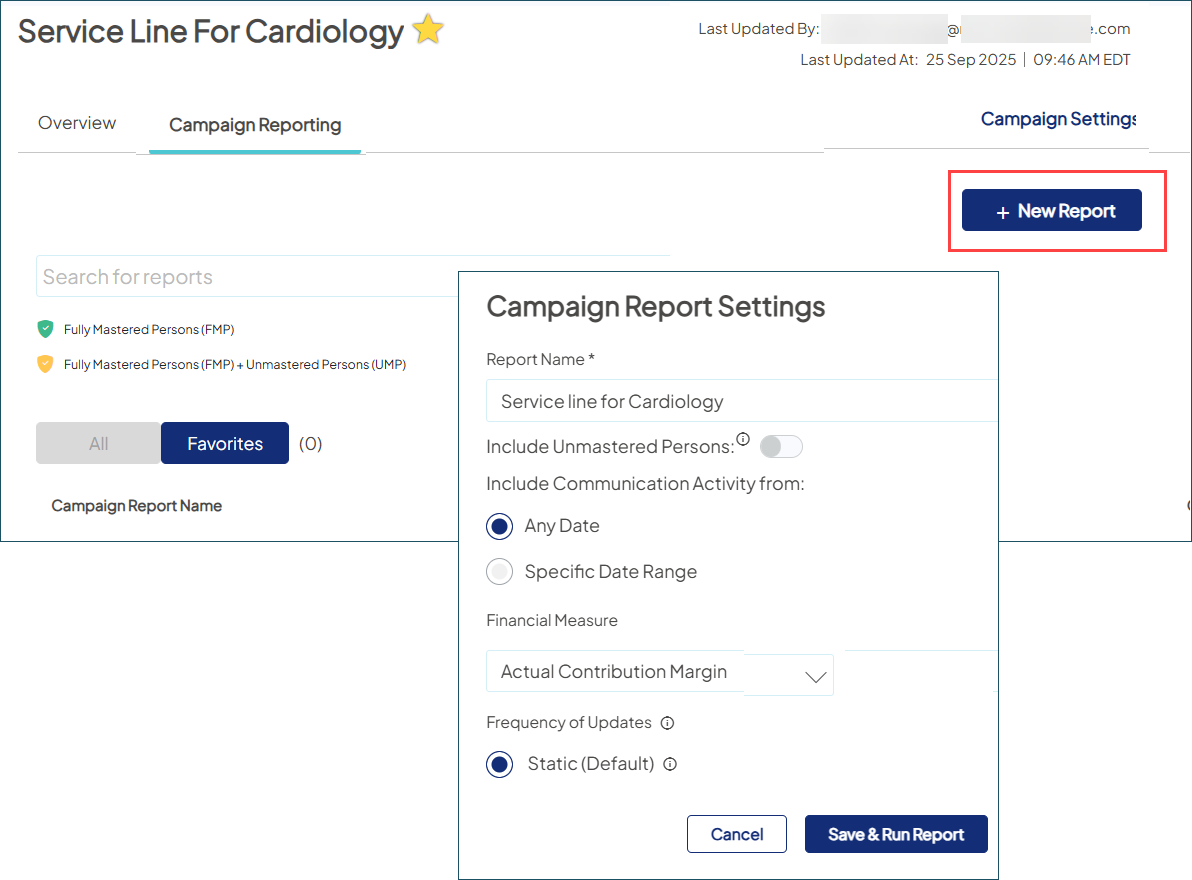Image resolution: width=1192 pixels, height=880 pixels.
Task: Select the Static (Default) update frequency
Action: (x=499, y=764)
